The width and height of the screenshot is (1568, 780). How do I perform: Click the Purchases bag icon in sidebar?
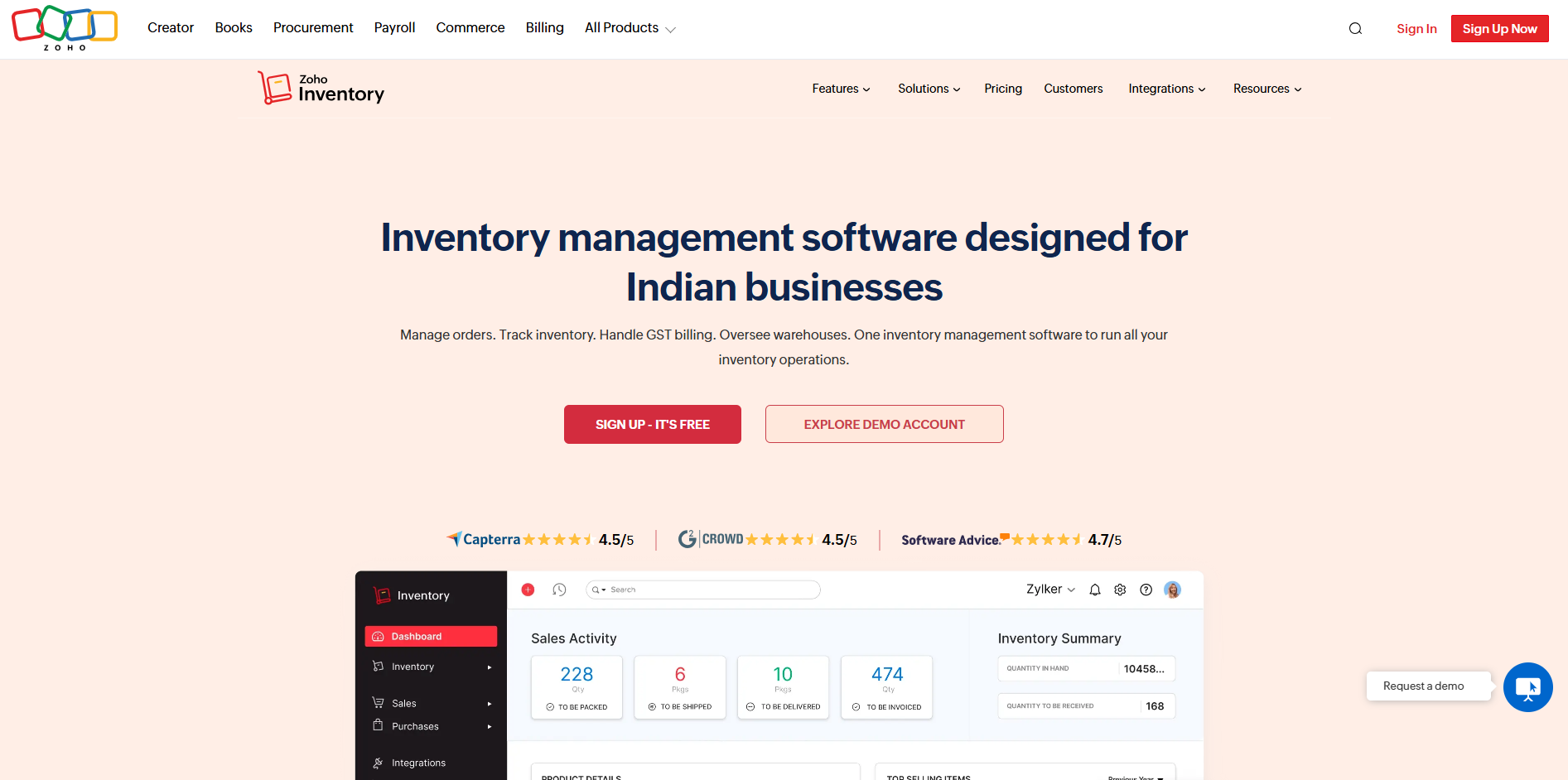[x=378, y=725]
